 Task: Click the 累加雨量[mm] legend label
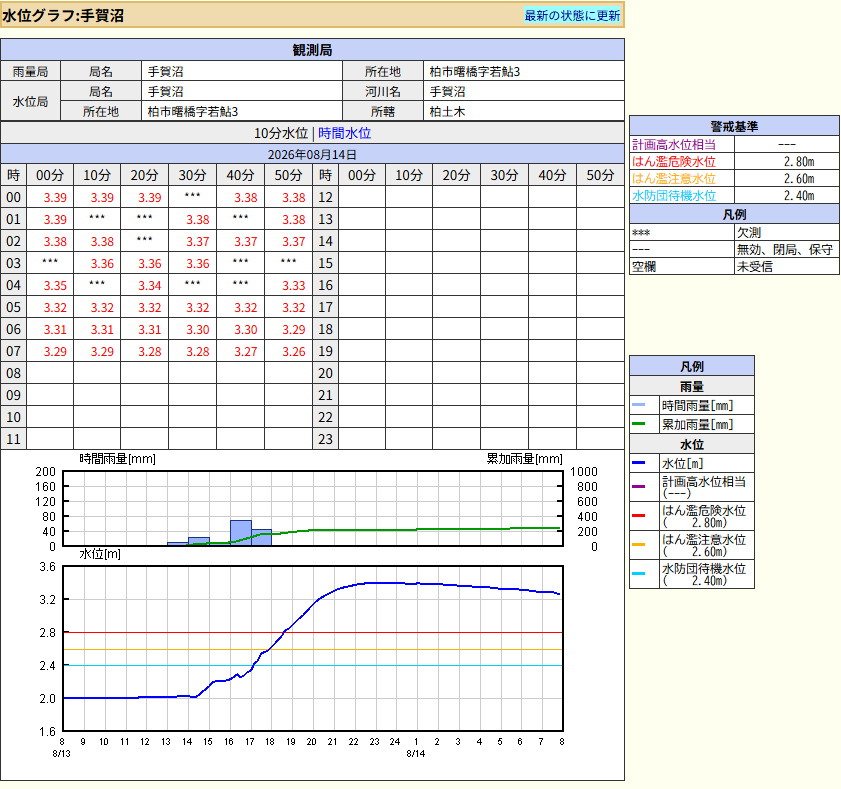click(697, 424)
